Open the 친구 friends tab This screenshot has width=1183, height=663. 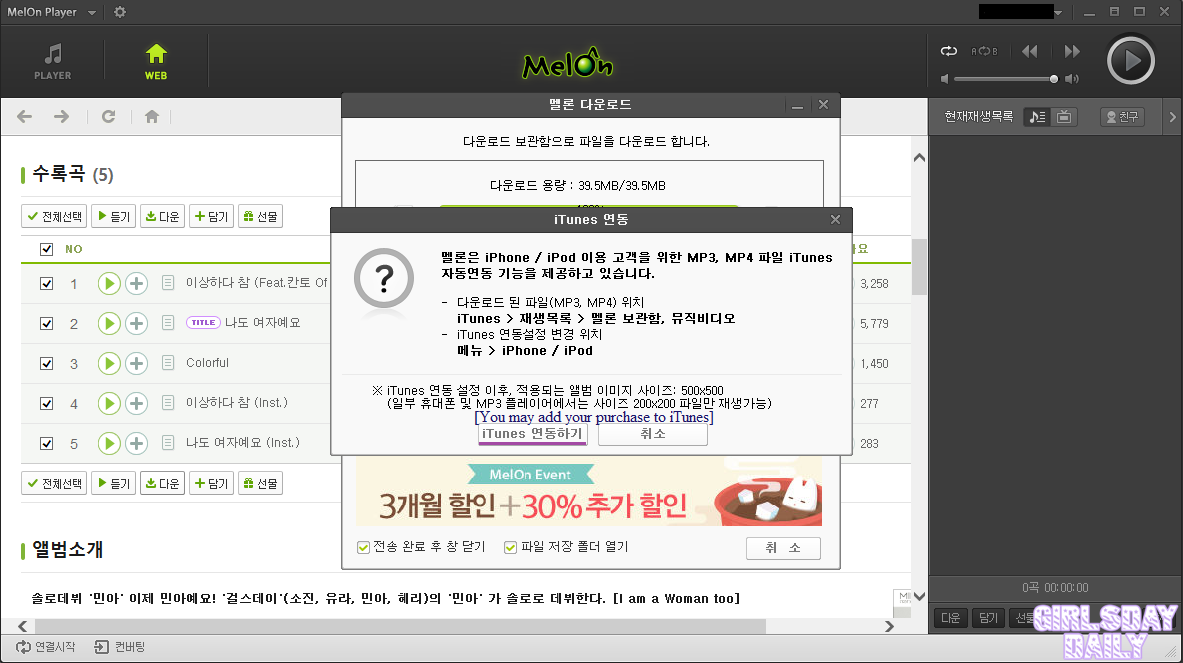[x=1122, y=117]
